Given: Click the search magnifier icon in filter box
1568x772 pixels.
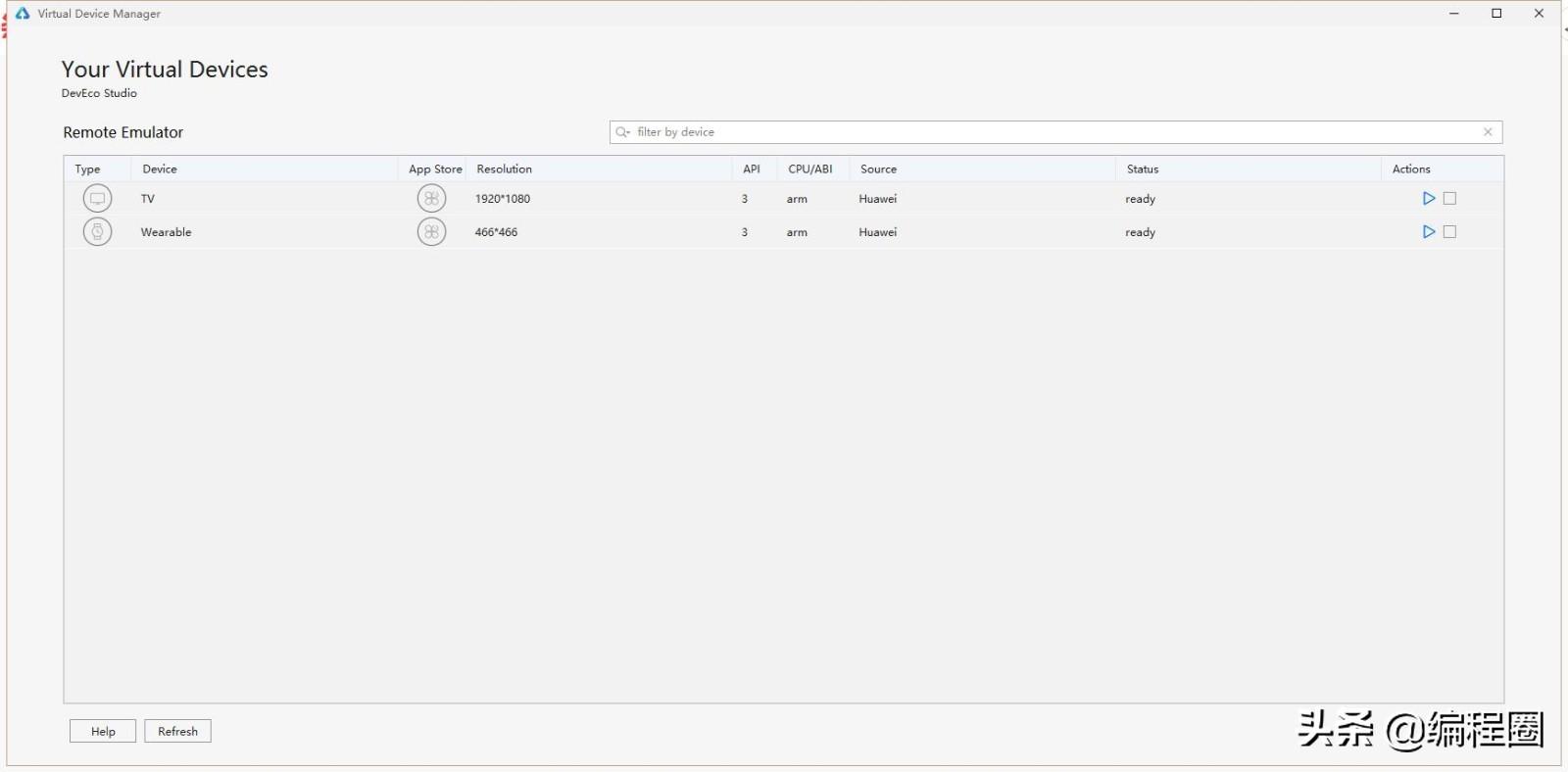Looking at the screenshot, I should coord(622,132).
